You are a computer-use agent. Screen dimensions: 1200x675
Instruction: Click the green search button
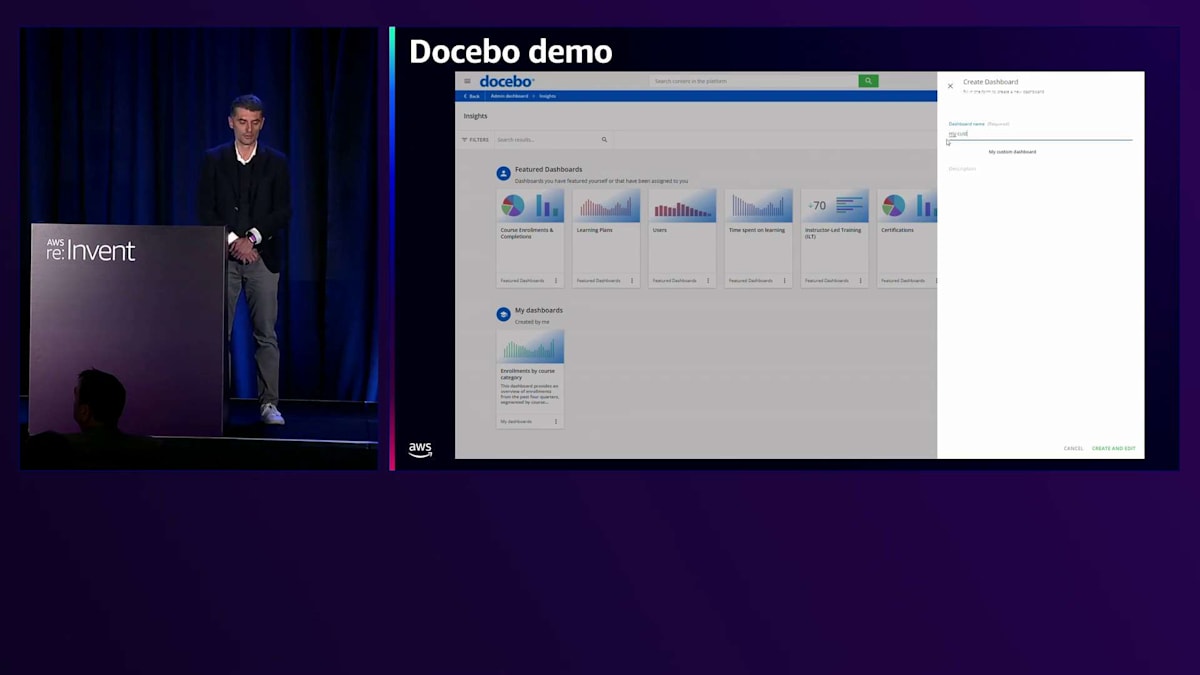pos(868,81)
